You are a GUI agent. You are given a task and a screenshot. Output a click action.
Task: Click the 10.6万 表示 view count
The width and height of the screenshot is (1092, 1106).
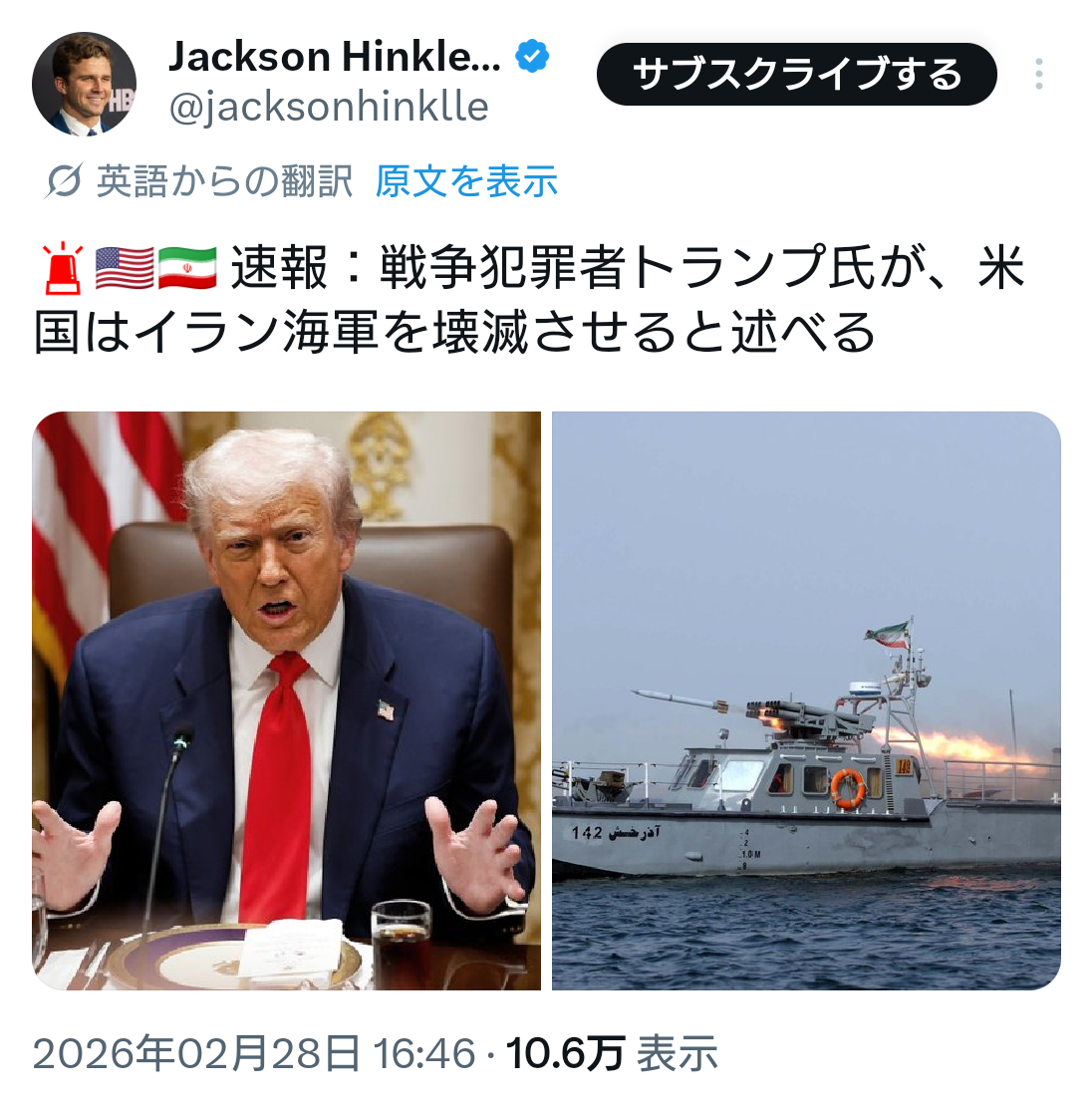point(612,1054)
